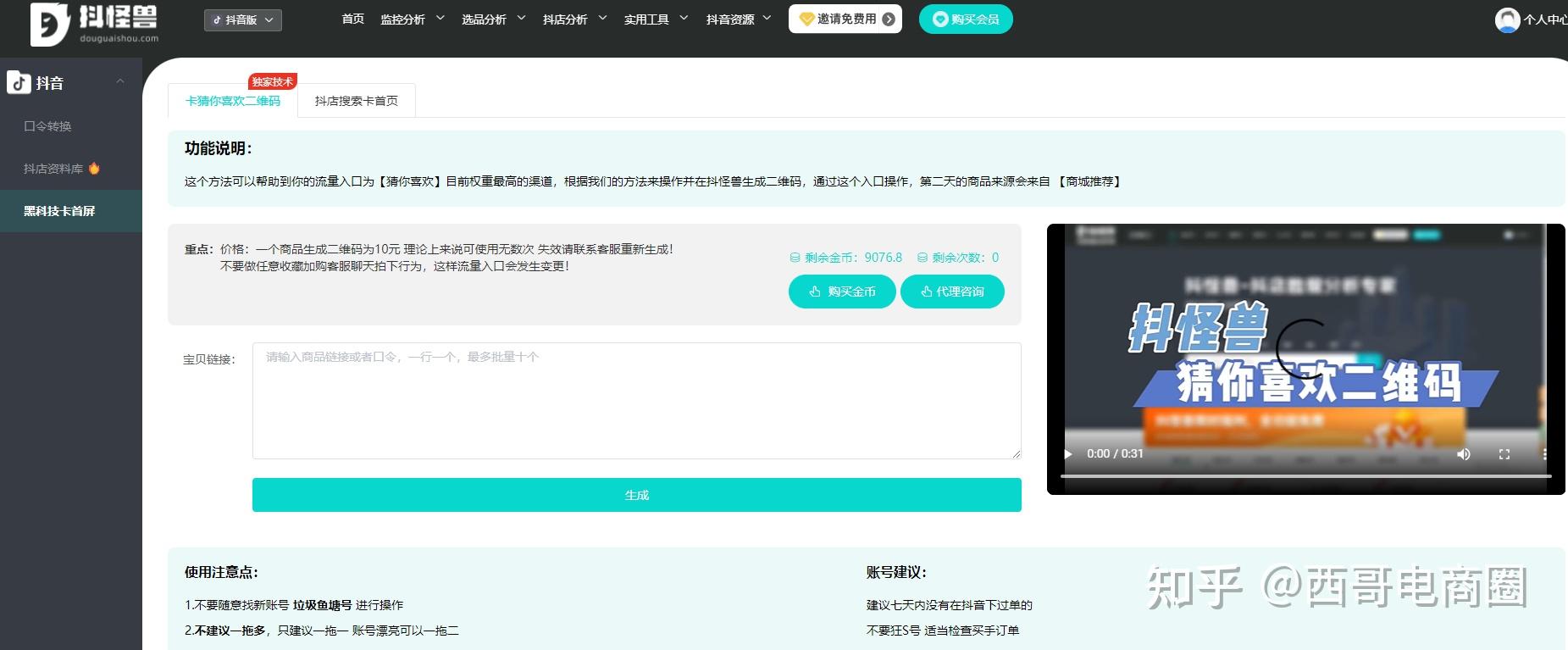
Task: Open the 抖店分析 menu
Action: [x=565, y=19]
